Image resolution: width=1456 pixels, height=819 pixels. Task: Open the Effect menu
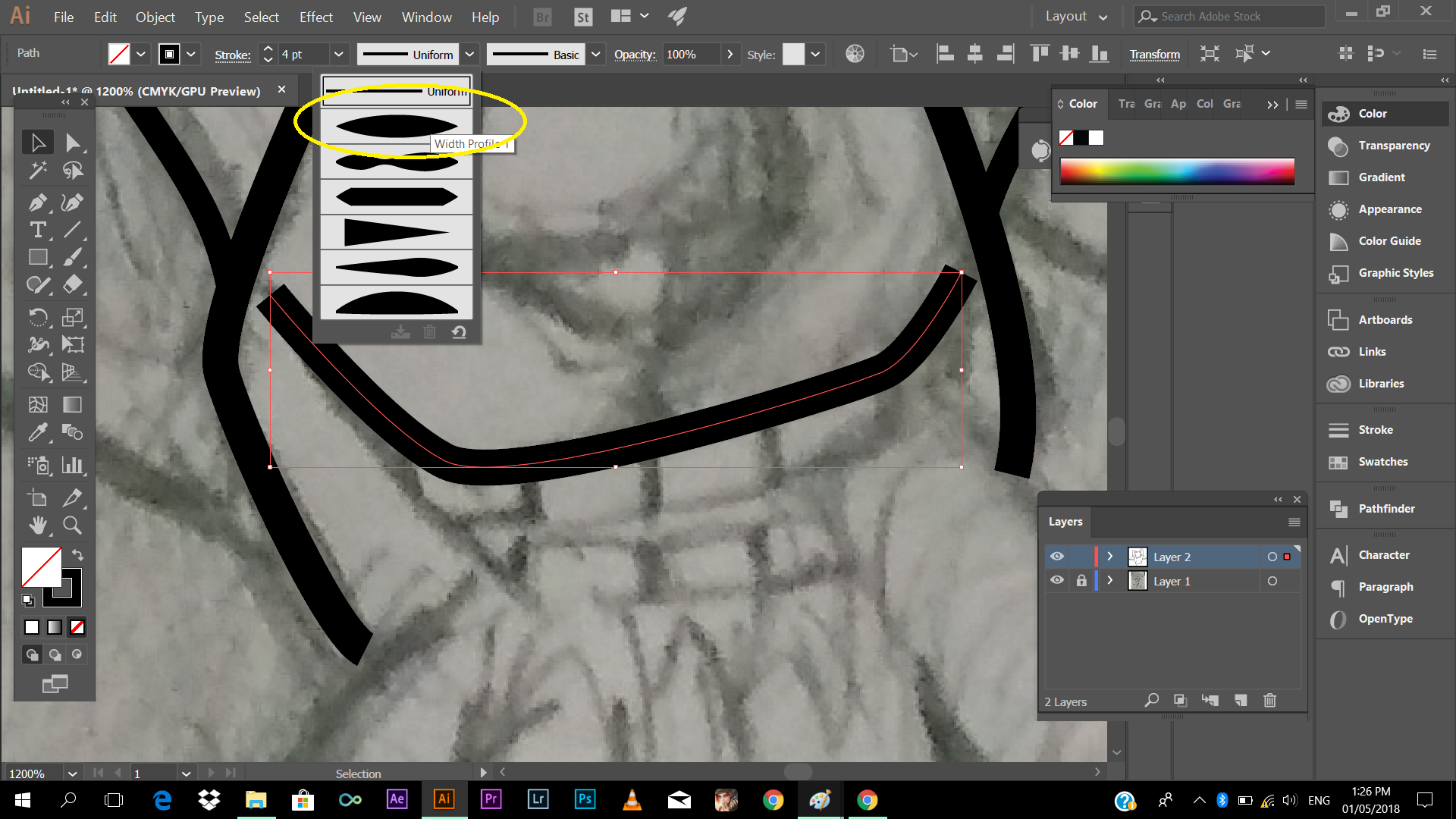pos(315,17)
